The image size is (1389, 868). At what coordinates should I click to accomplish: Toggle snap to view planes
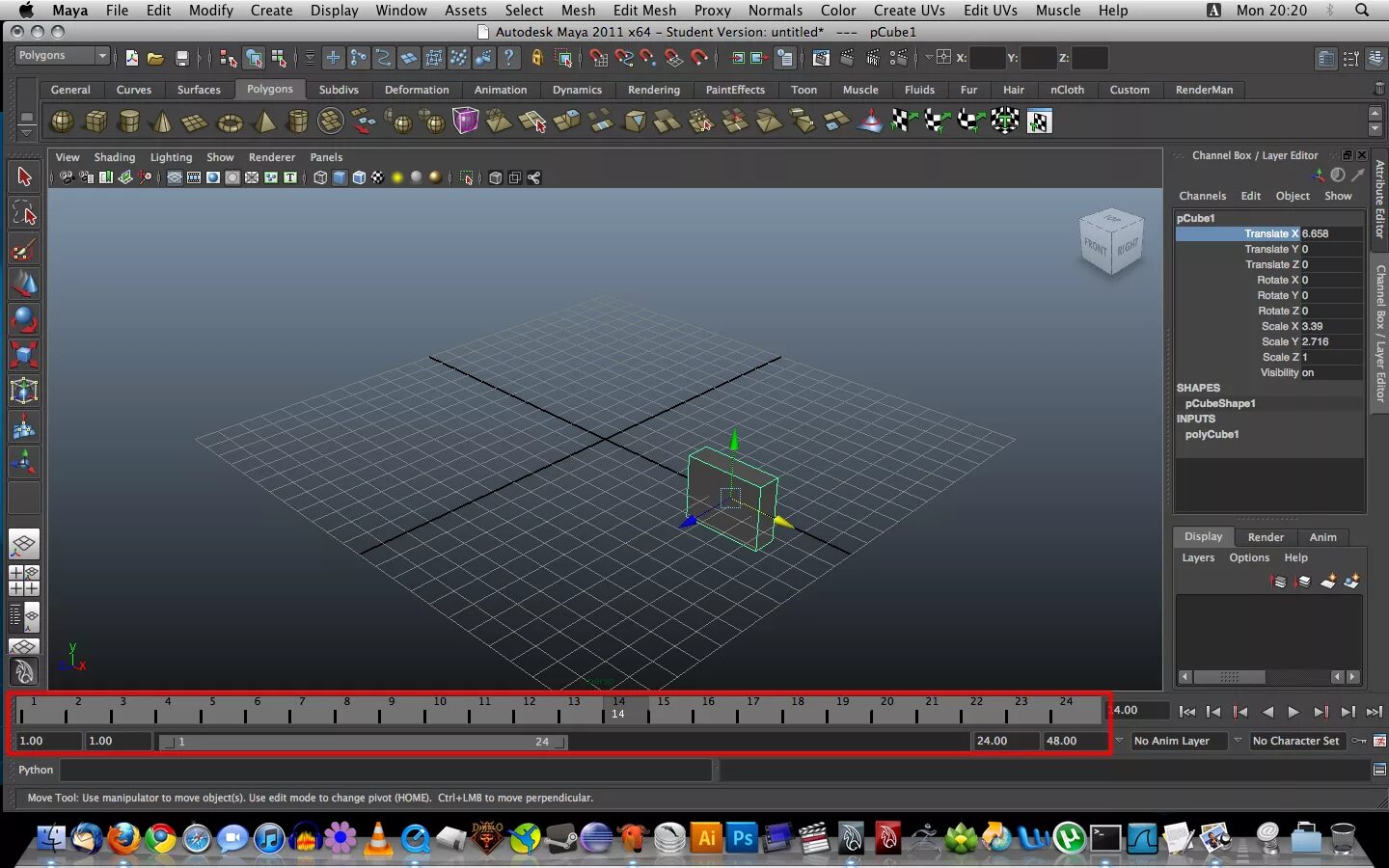coord(674,58)
